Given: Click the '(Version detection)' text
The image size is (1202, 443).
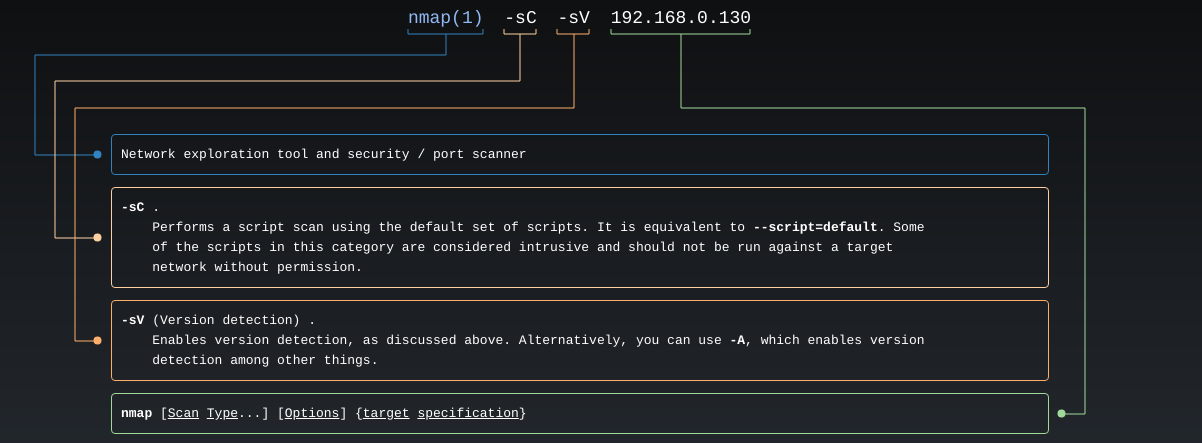Looking at the screenshot, I should coord(226,321).
